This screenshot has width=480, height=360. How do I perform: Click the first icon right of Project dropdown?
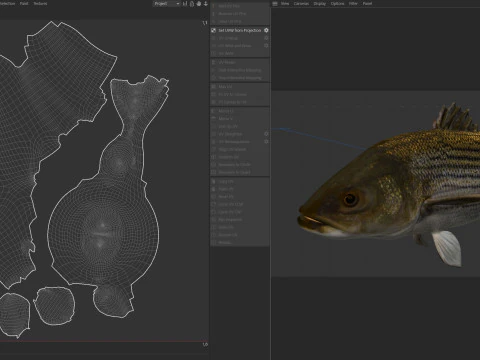pyautogui.click(x=185, y=4)
